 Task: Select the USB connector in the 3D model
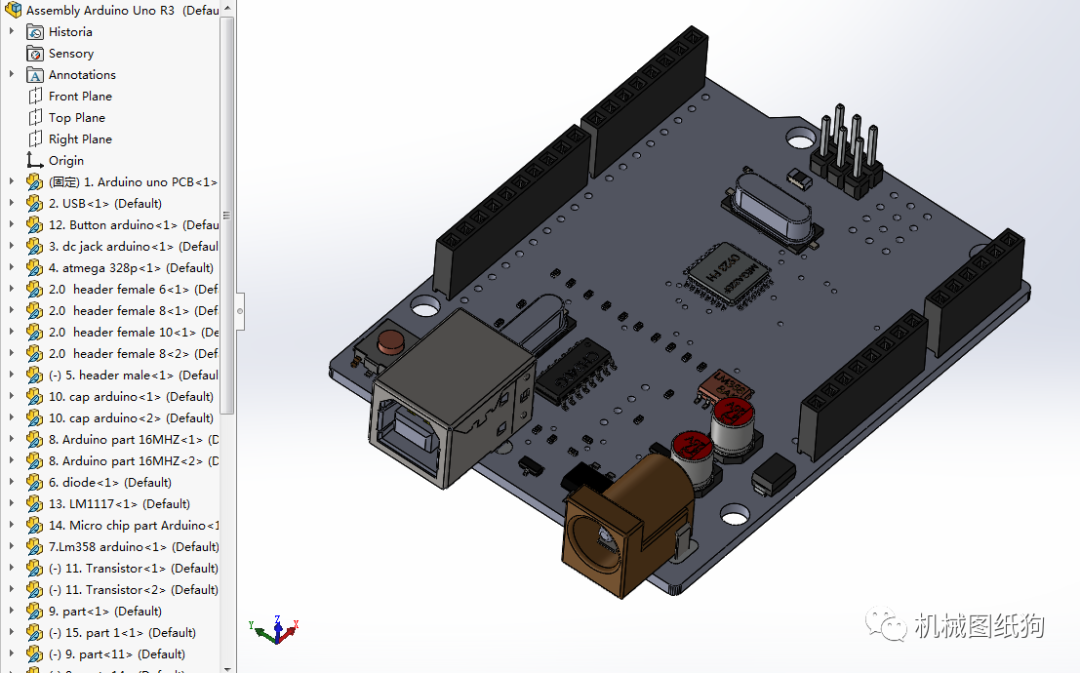coord(451,400)
